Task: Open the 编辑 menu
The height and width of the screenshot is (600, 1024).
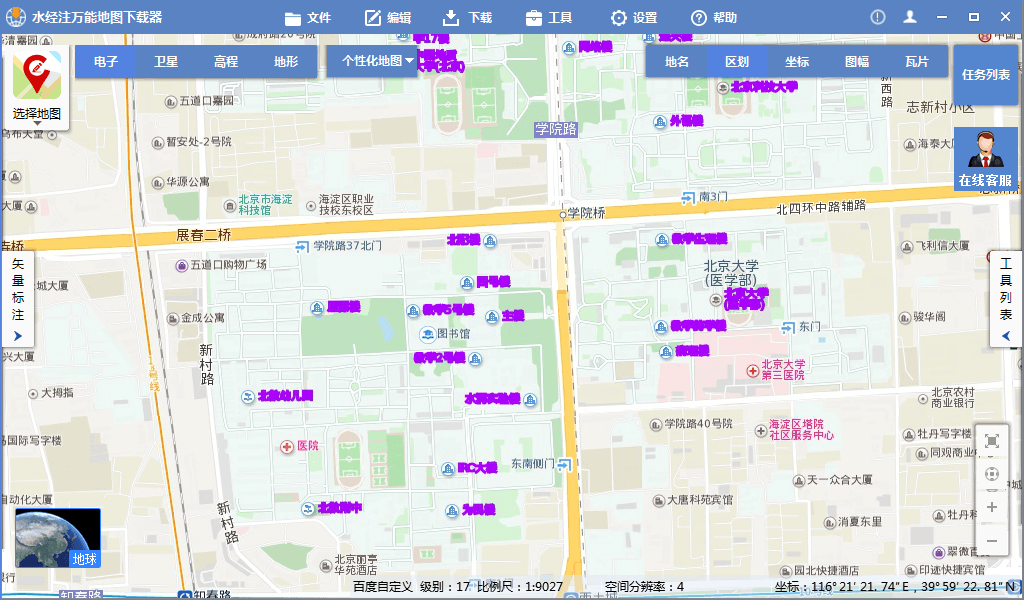Action: point(388,18)
